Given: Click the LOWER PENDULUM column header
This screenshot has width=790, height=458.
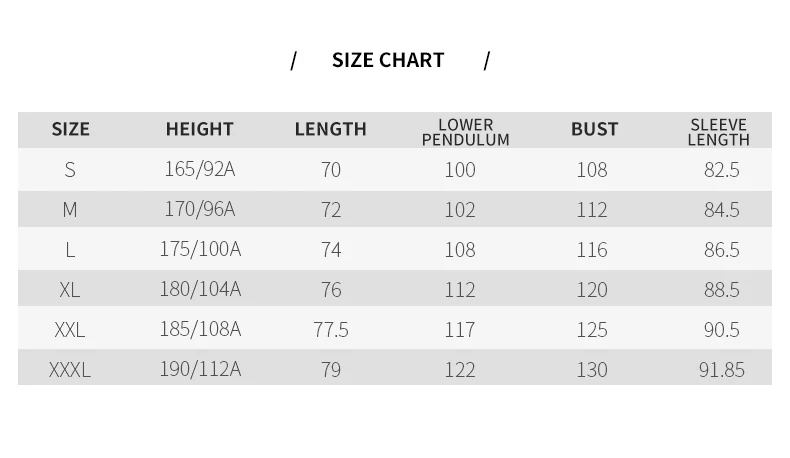Looking at the screenshot, I should 466,132.
